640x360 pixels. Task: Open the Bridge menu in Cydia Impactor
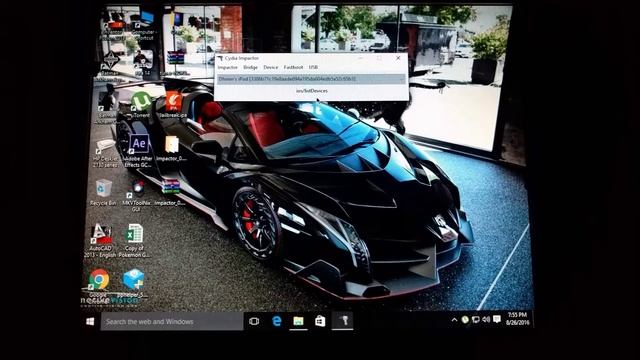pos(250,67)
